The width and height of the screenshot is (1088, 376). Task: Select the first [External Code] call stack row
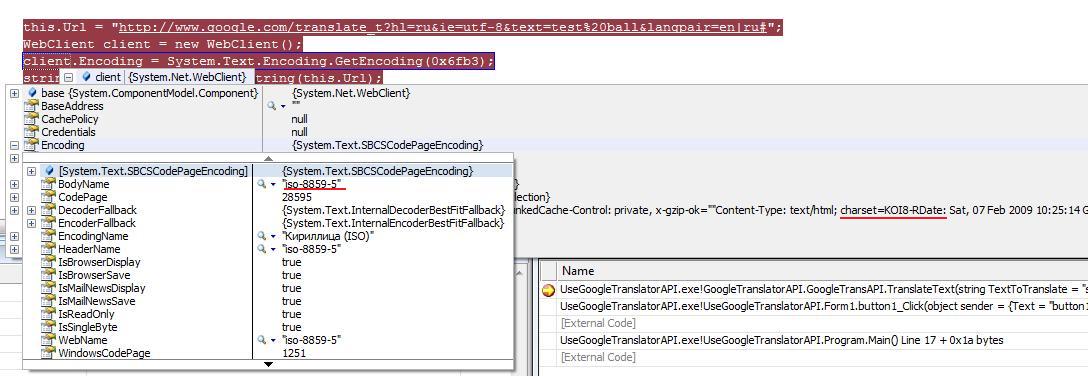coord(598,323)
